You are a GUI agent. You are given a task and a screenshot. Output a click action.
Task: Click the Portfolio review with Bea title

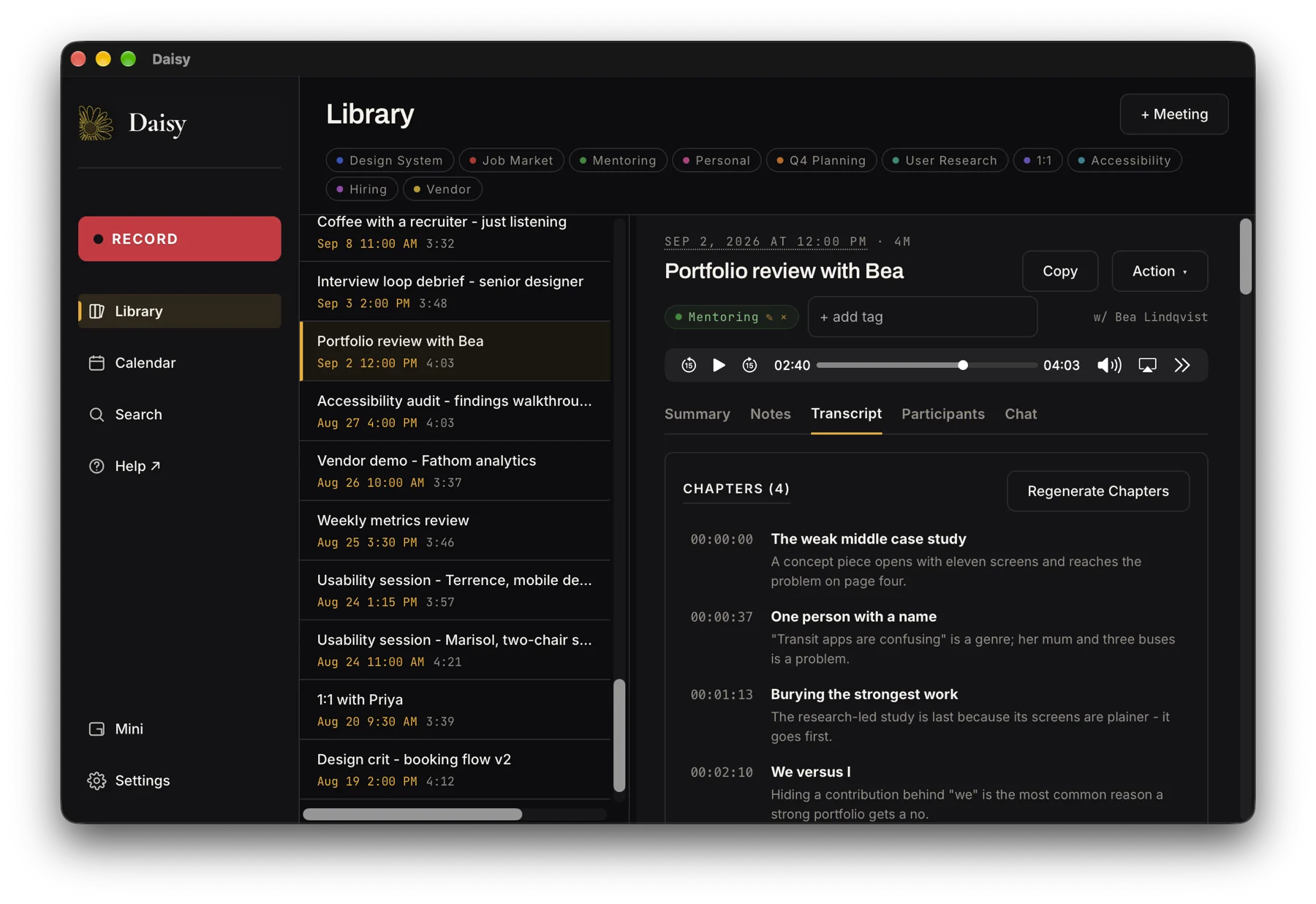tap(784, 271)
